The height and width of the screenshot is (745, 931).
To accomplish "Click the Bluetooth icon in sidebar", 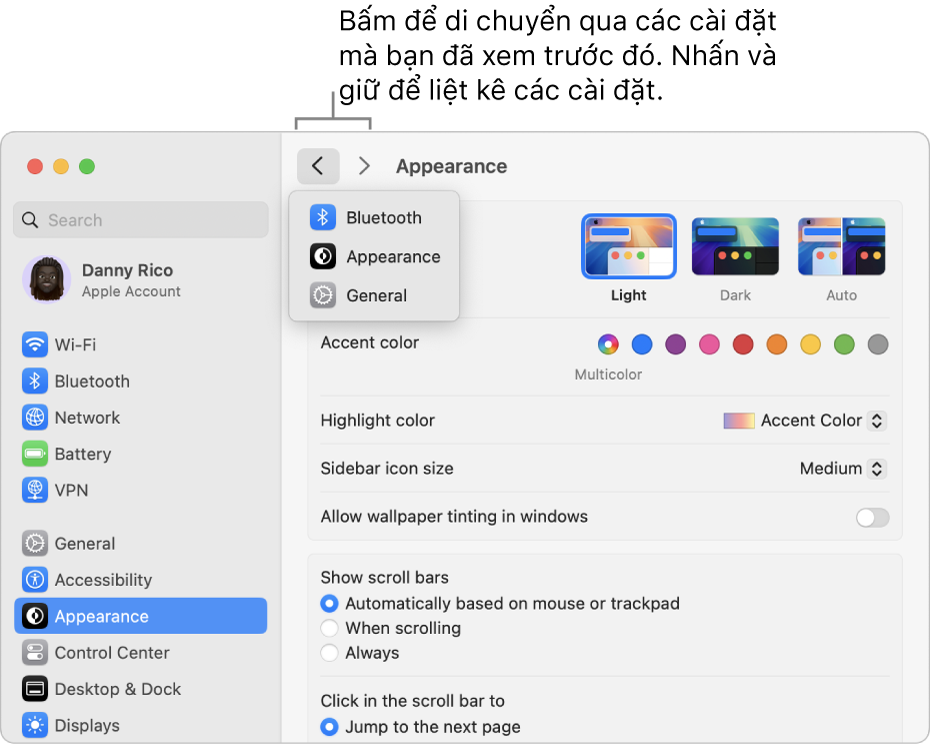I will (35, 381).
